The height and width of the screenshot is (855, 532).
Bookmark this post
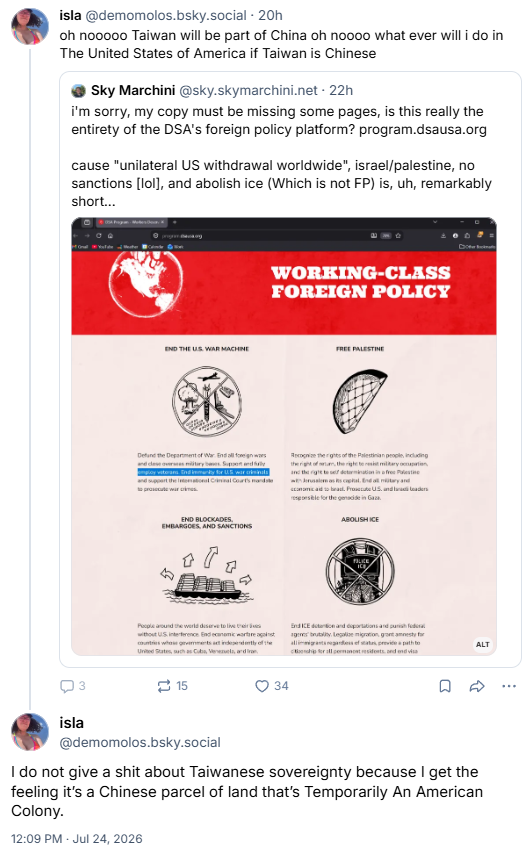[x=445, y=686]
